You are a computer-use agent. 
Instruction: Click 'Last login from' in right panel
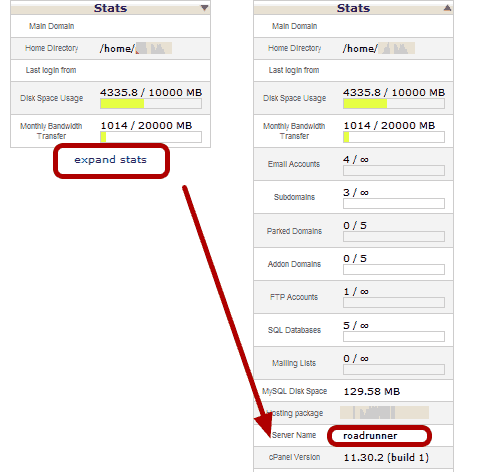294,70
